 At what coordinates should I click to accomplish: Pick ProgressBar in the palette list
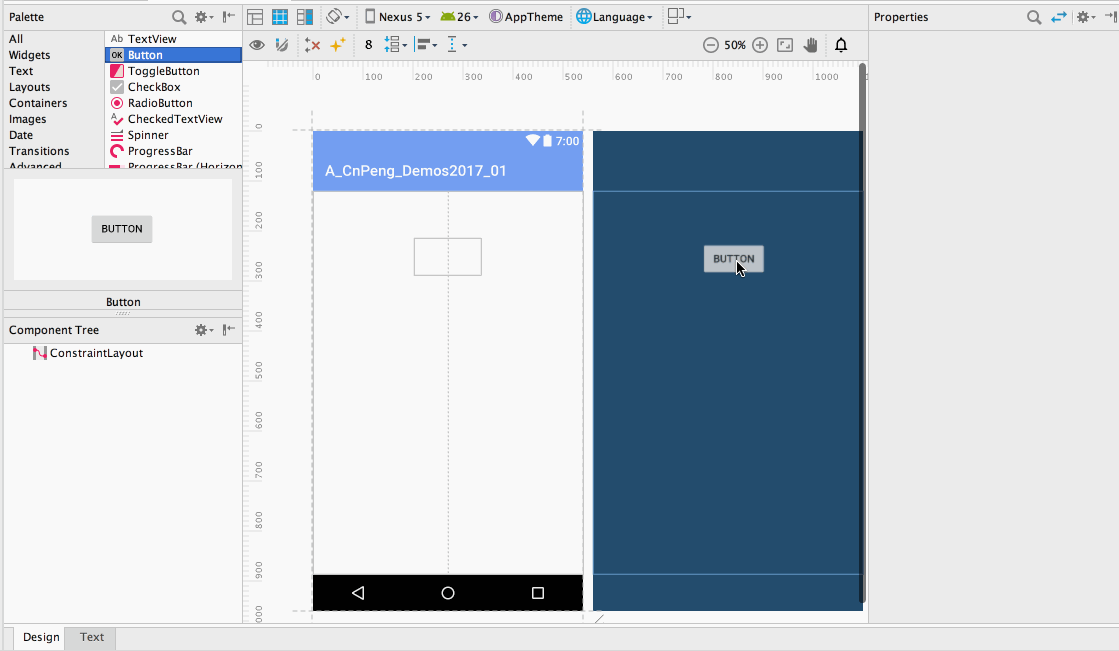coord(173,151)
